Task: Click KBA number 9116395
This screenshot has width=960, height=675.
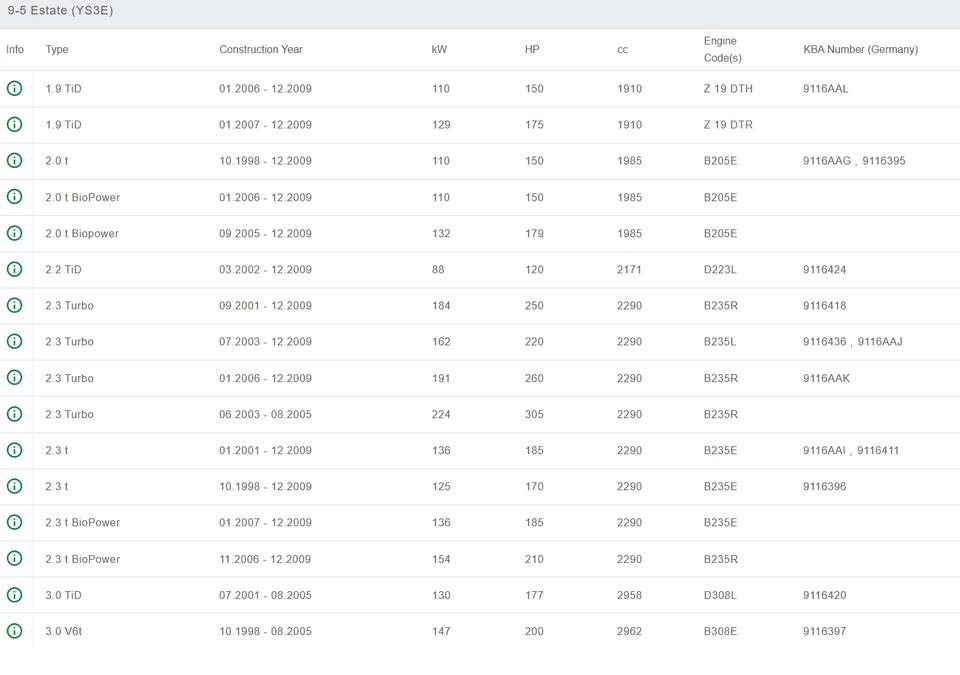Action: 883,161
